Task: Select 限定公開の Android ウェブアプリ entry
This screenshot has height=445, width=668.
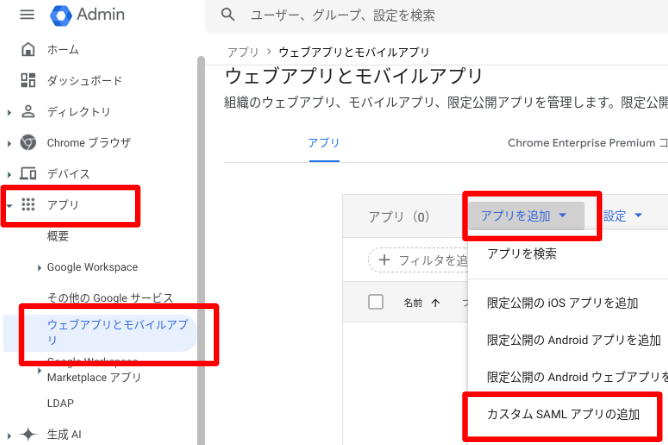Action: (577, 377)
